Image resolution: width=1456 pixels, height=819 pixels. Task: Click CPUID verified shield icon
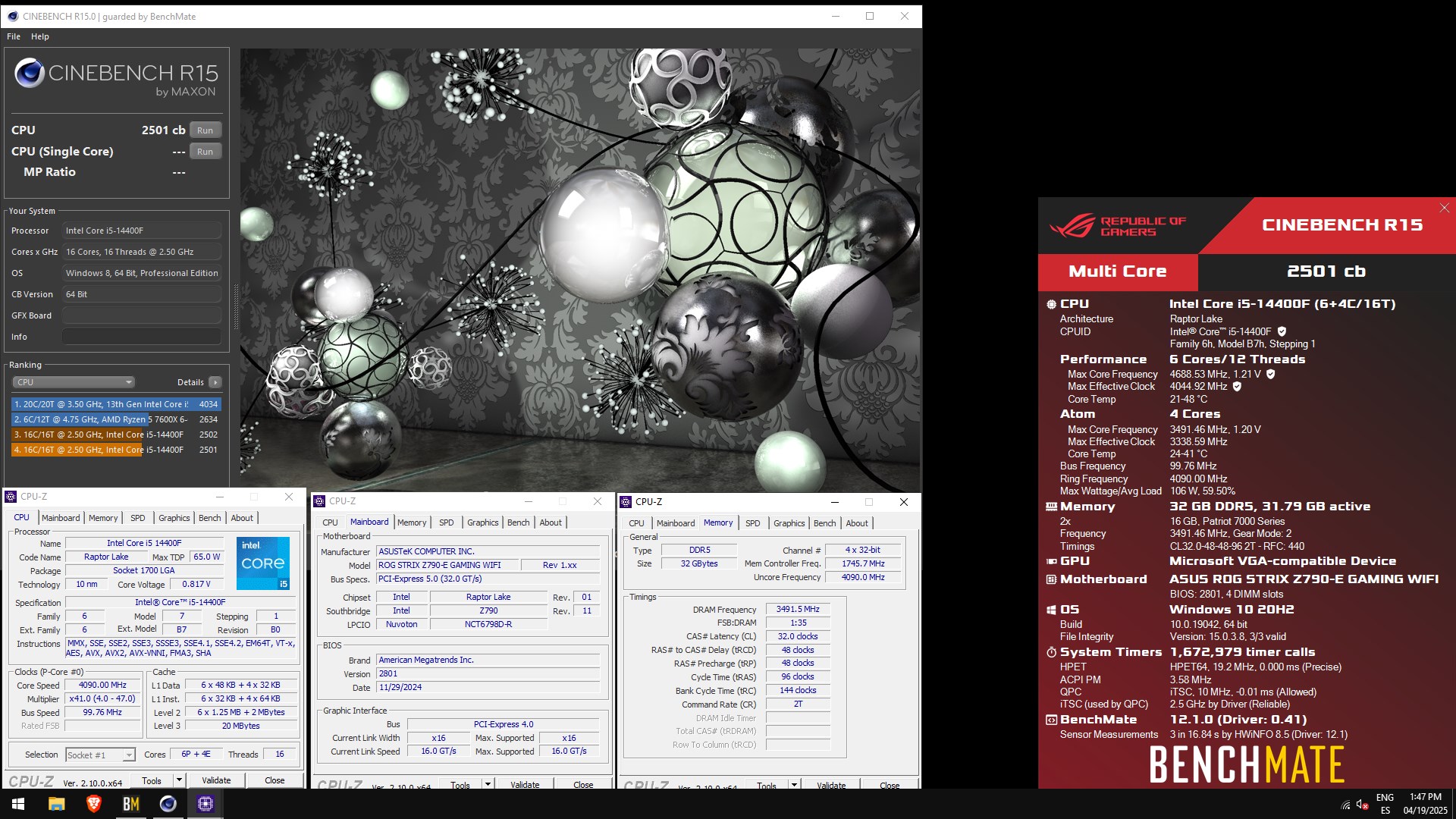tap(1282, 331)
